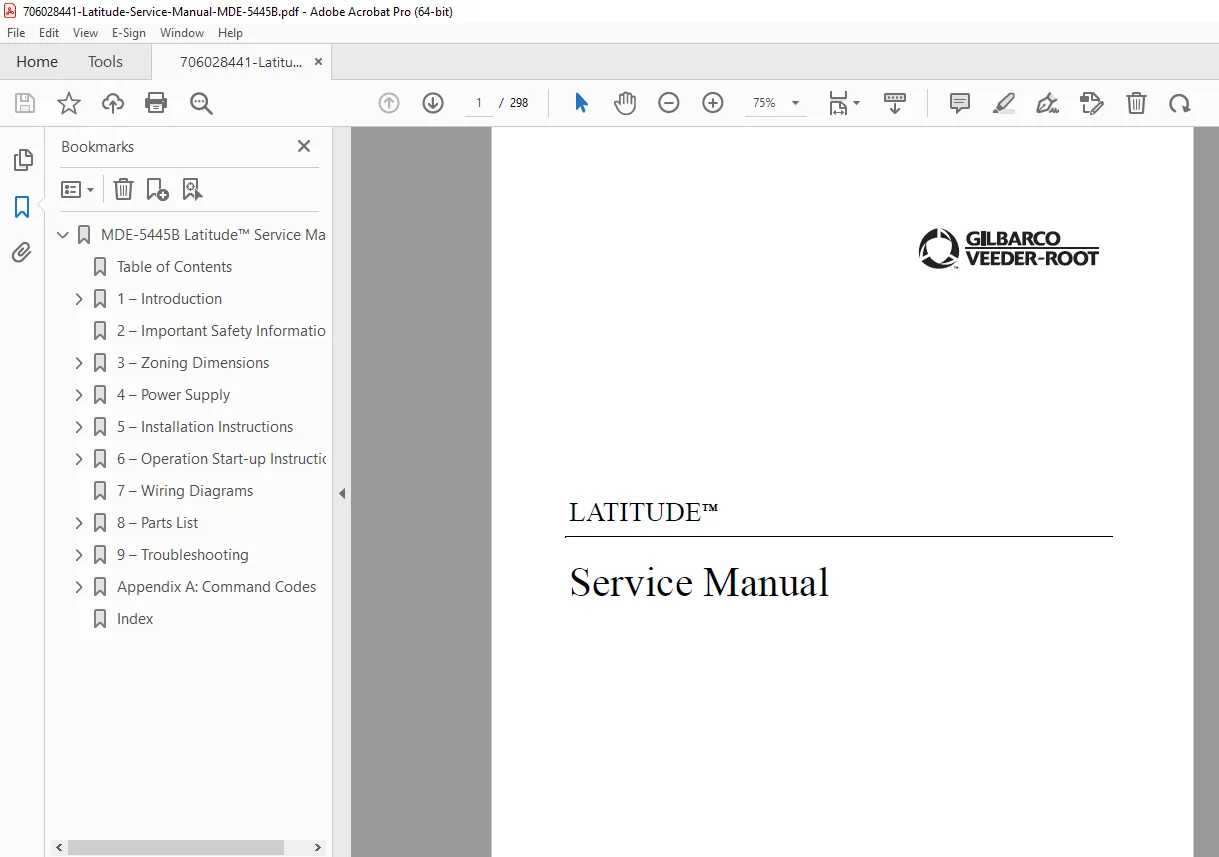
Task: Click the bookmarks horizontal scrollbar thumb
Action: (x=176, y=847)
